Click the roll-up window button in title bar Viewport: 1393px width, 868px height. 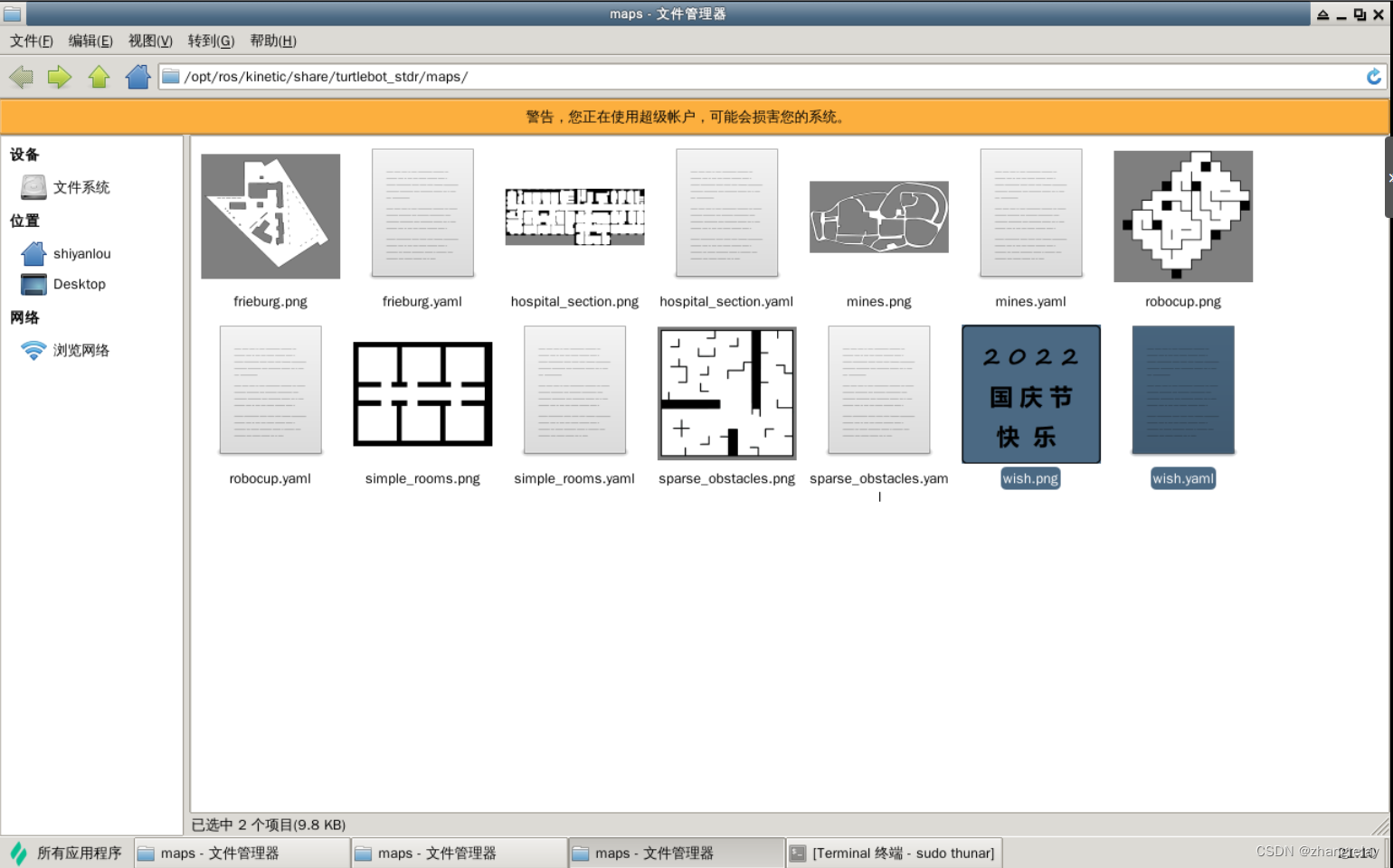coord(1323,14)
